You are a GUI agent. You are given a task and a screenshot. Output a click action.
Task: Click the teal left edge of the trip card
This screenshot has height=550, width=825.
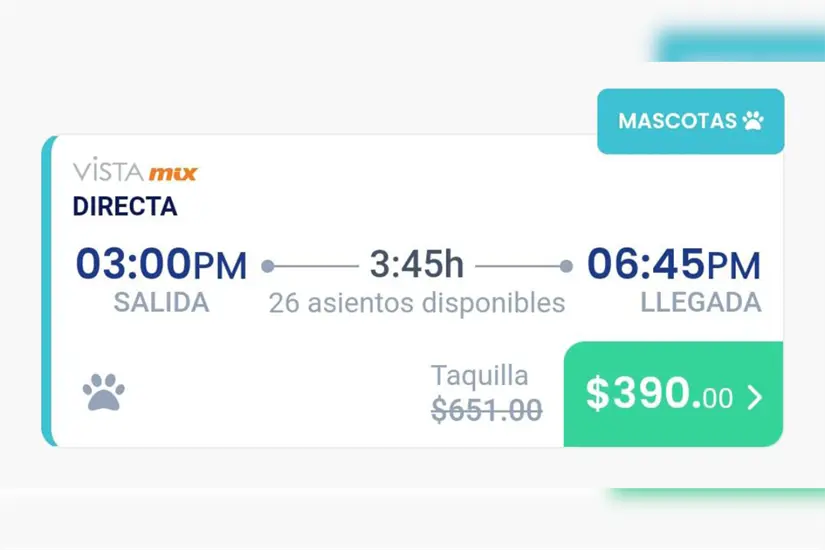pyautogui.click(x=46, y=290)
